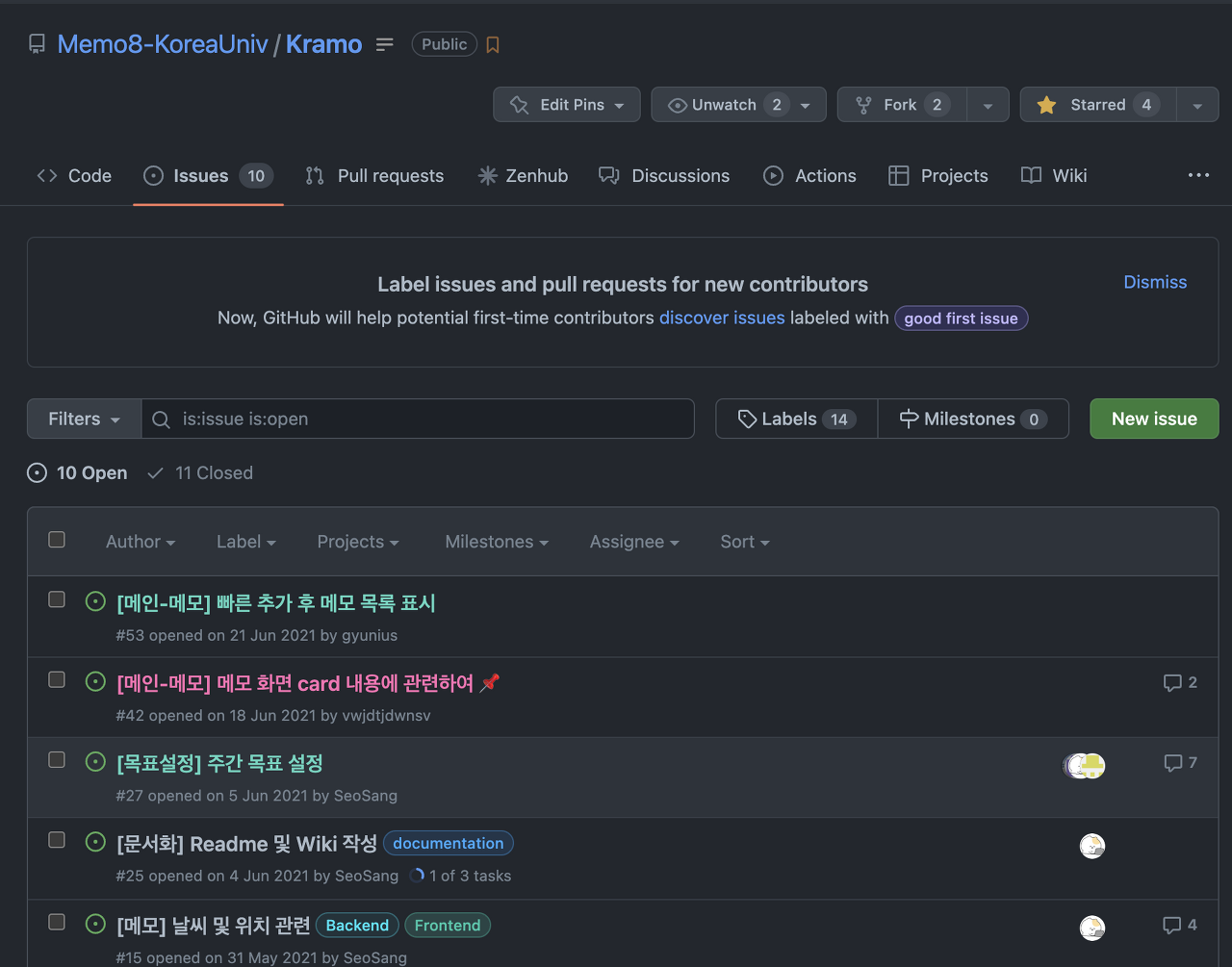Open the repository list menu icon next to Kramo
This screenshot has height=967, width=1232.
[385, 44]
